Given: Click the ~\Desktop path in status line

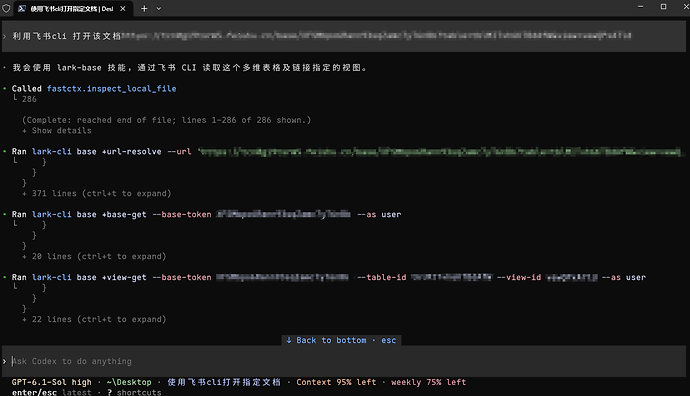Looking at the screenshot, I should pyautogui.click(x=129, y=382).
